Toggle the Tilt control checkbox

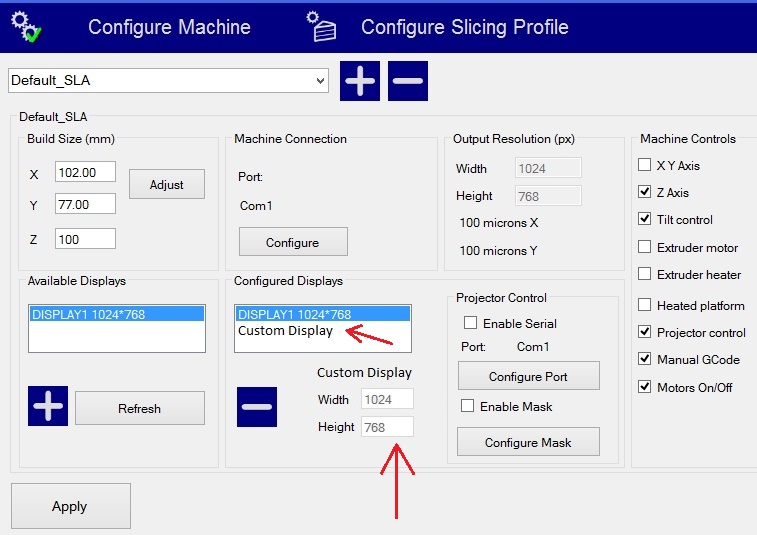645,219
